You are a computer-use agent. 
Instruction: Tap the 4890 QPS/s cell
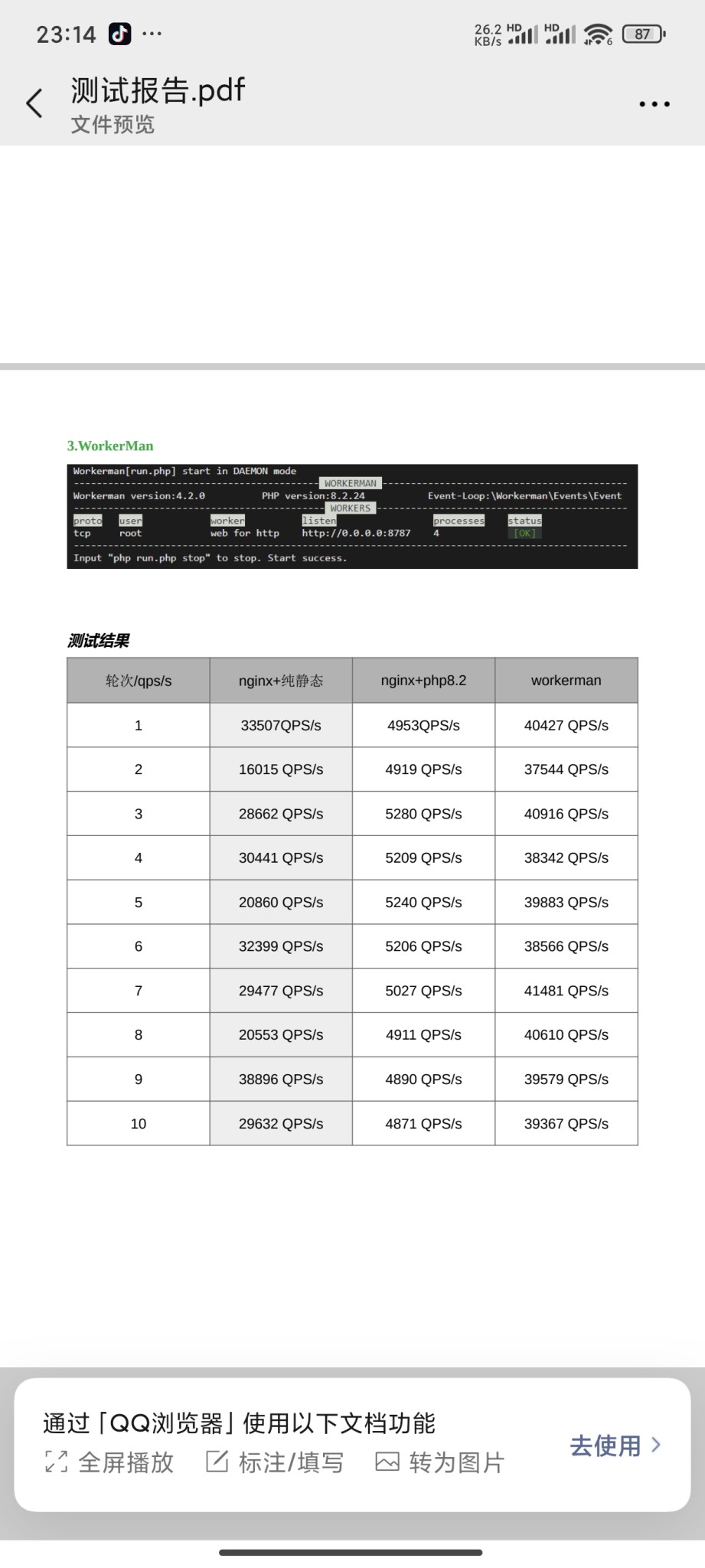(423, 1080)
